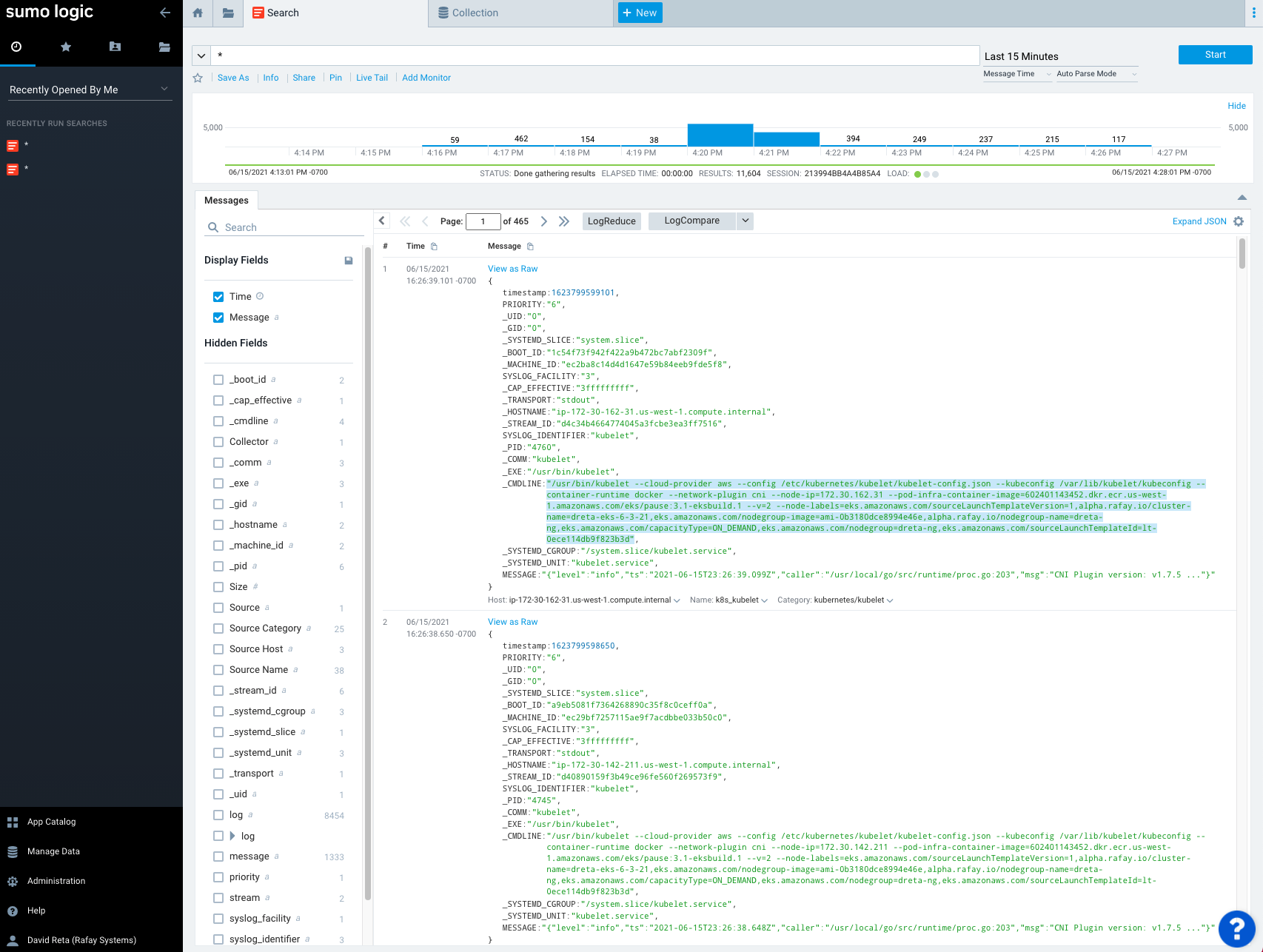The height and width of the screenshot is (952, 1263).
Task: Open the Live Tail link
Action: [372, 78]
